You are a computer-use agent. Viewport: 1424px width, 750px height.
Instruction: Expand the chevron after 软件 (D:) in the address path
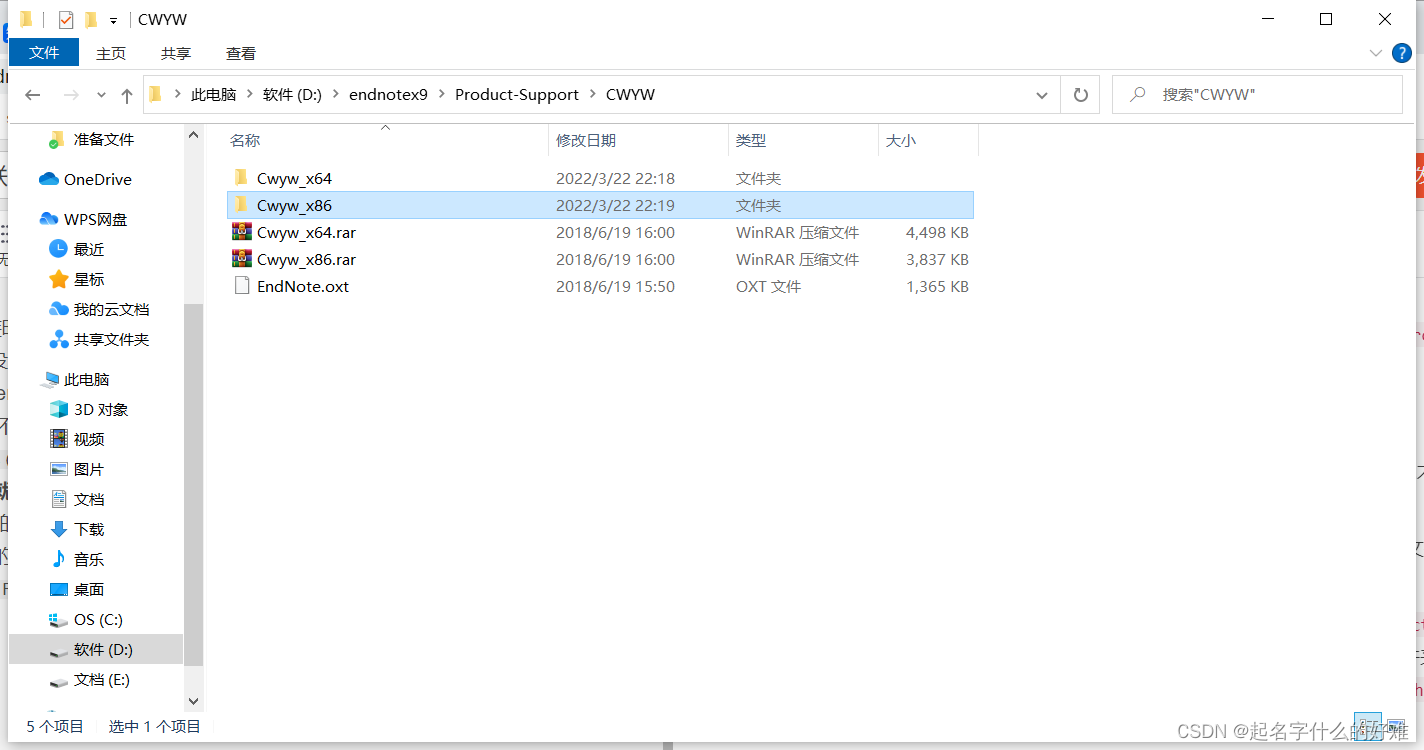tap(335, 95)
